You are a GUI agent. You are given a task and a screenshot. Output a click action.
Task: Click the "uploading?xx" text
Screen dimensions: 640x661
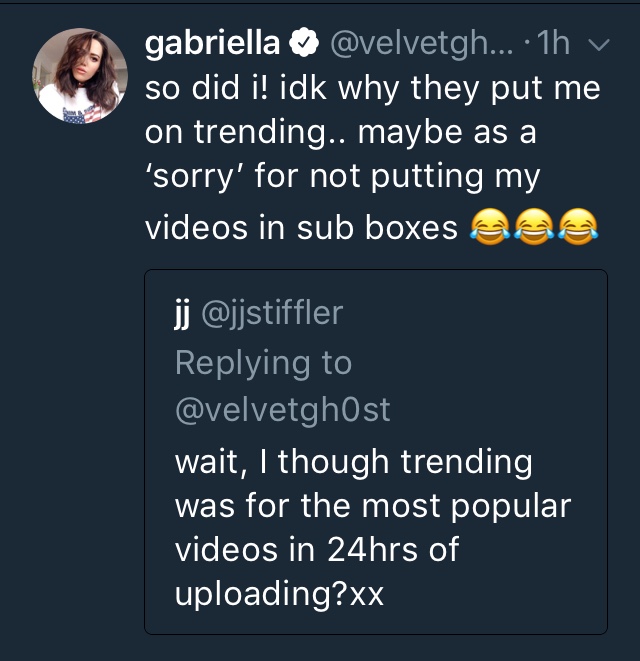(279, 594)
